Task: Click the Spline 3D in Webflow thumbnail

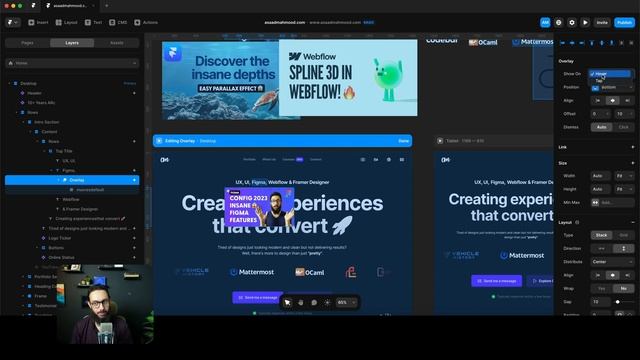Action: tap(348, 78)
